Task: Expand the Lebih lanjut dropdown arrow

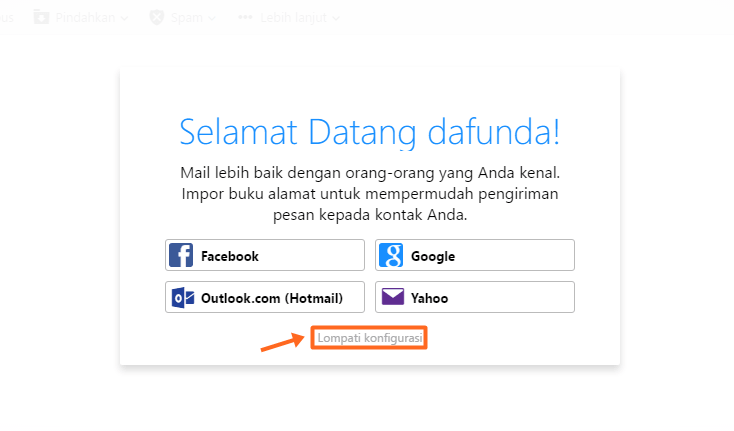Action: point(336,18)
